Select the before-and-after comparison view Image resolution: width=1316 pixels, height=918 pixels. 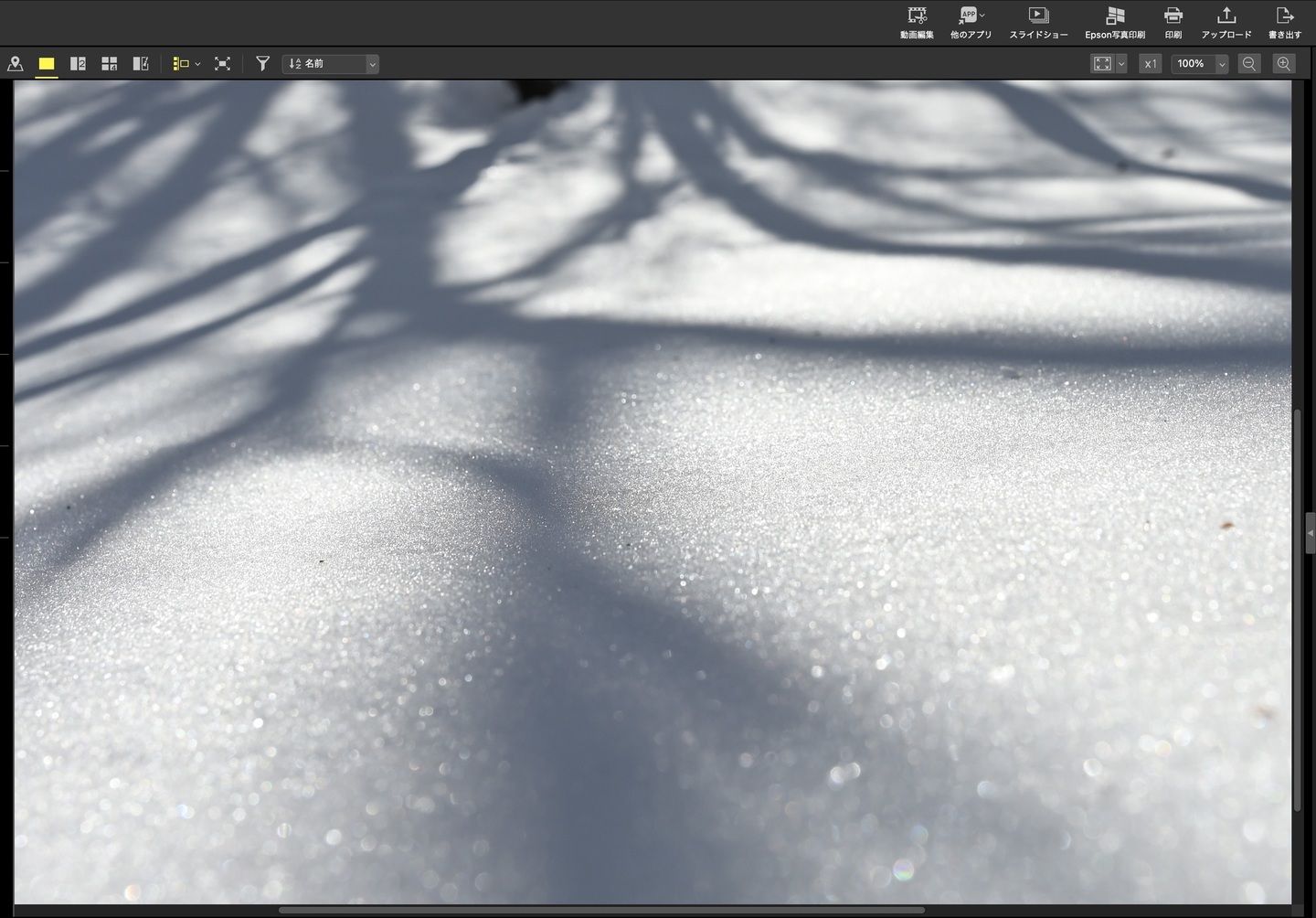pyautogui.click(x=141, y=64)
